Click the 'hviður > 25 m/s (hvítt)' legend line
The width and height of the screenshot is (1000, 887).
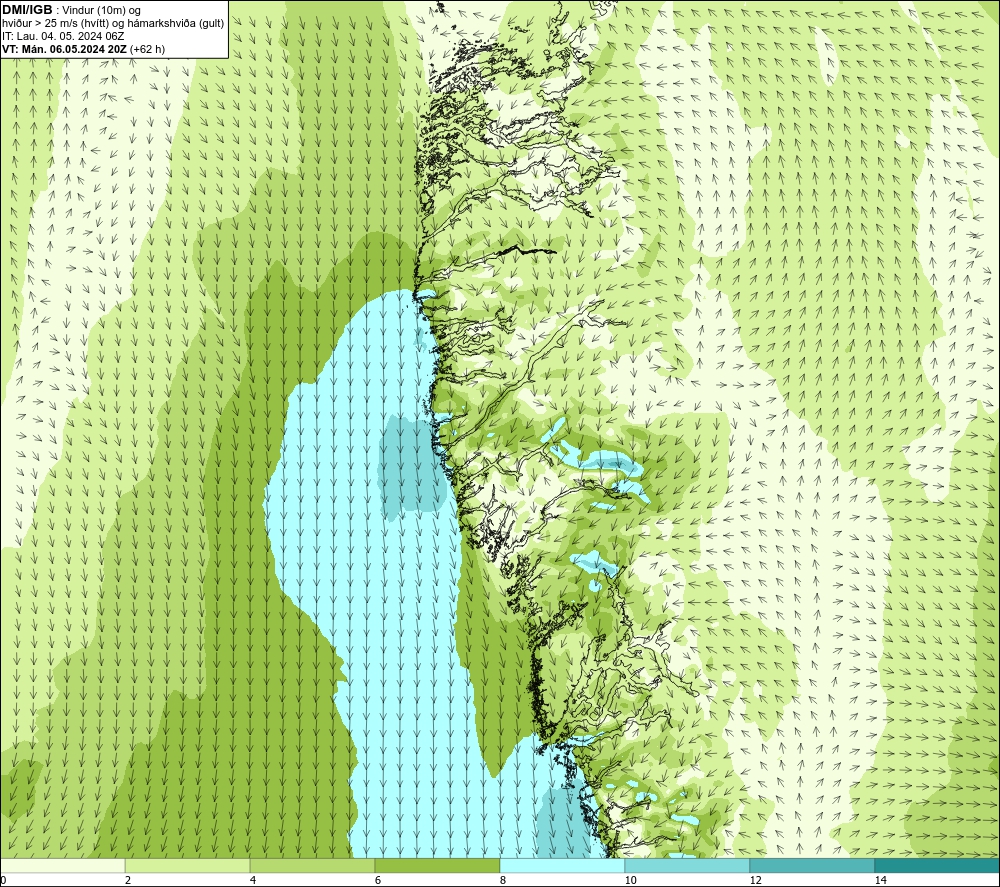(x=113, y=24)
